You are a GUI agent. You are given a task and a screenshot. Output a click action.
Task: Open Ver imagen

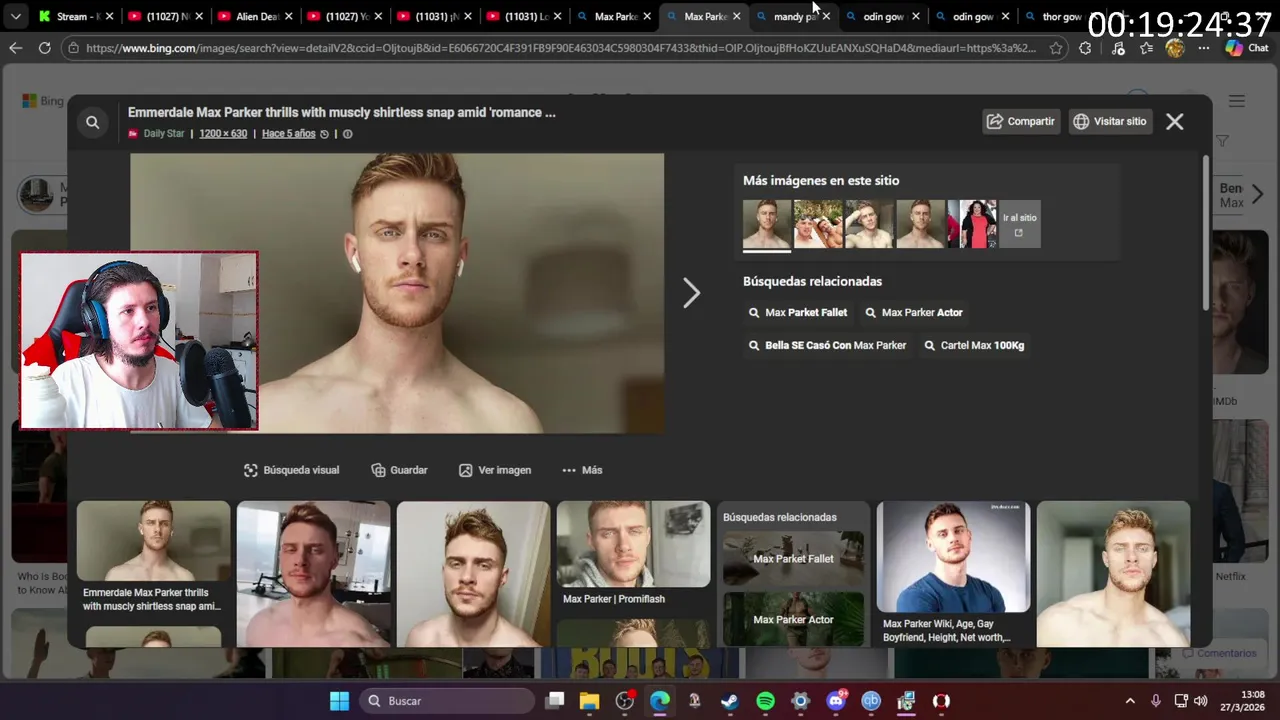pos(495,470)
